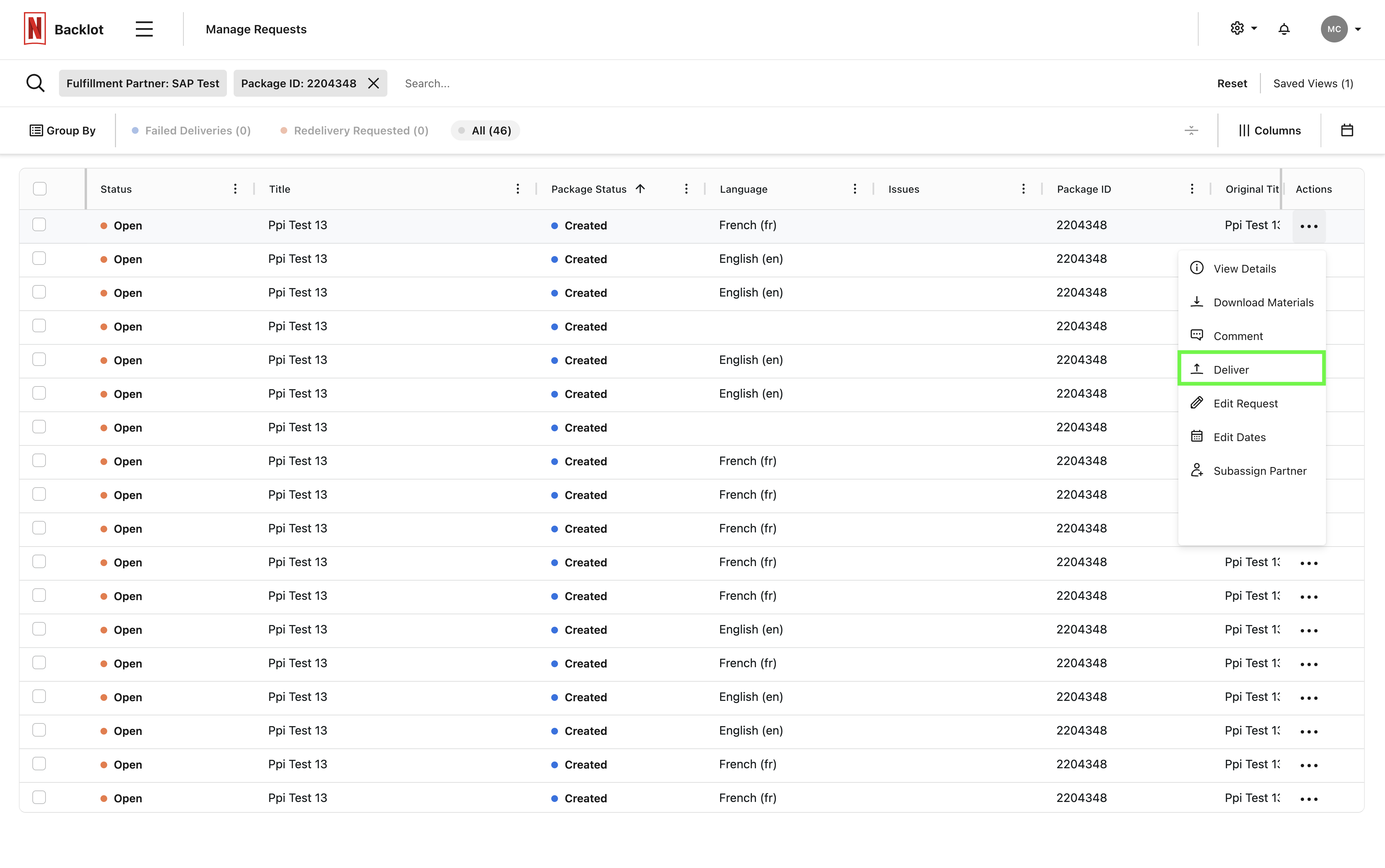Open actions menu for last table row

(x=1308, y=799)
